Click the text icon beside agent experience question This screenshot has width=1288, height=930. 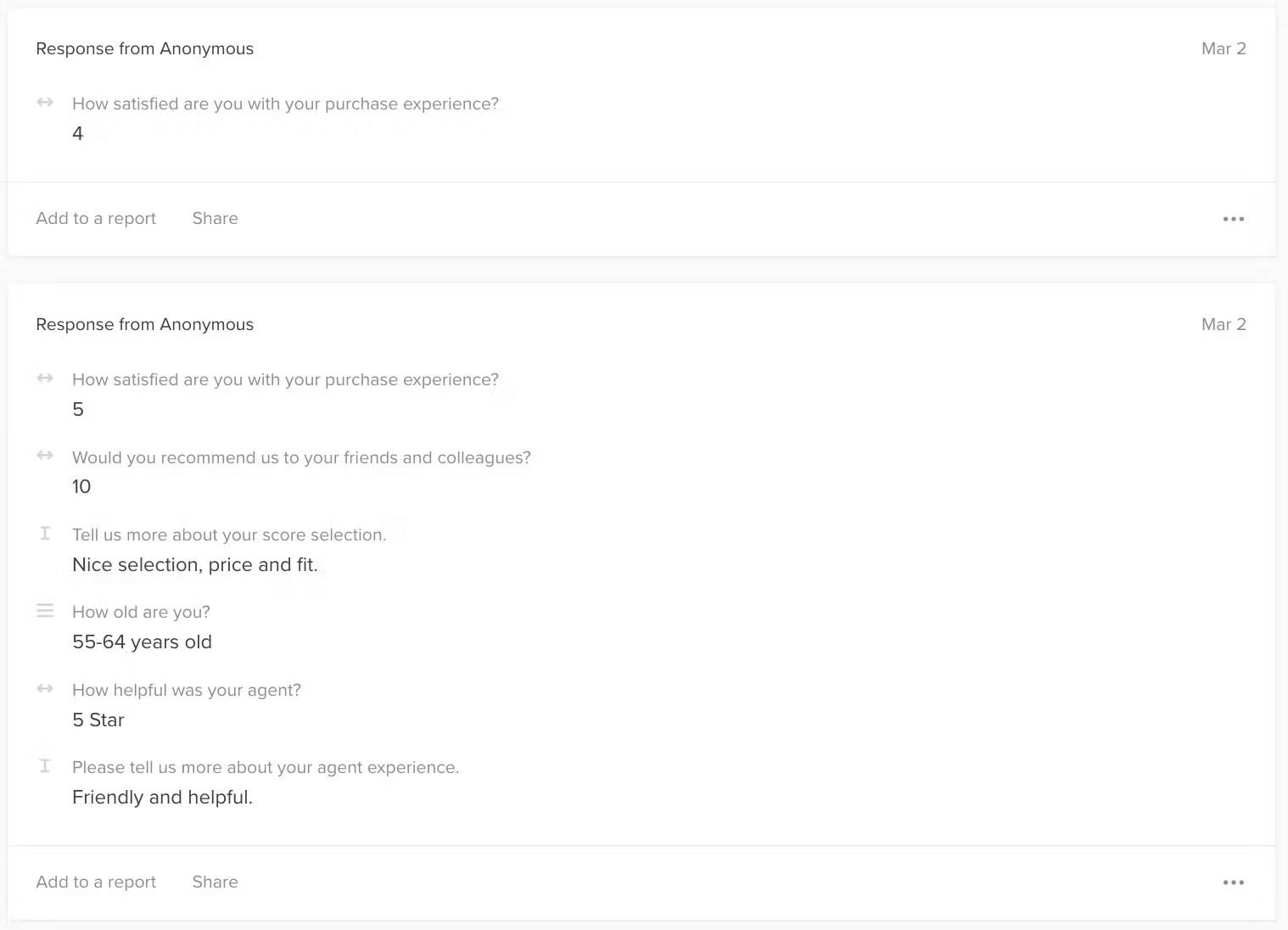point(45,765)
